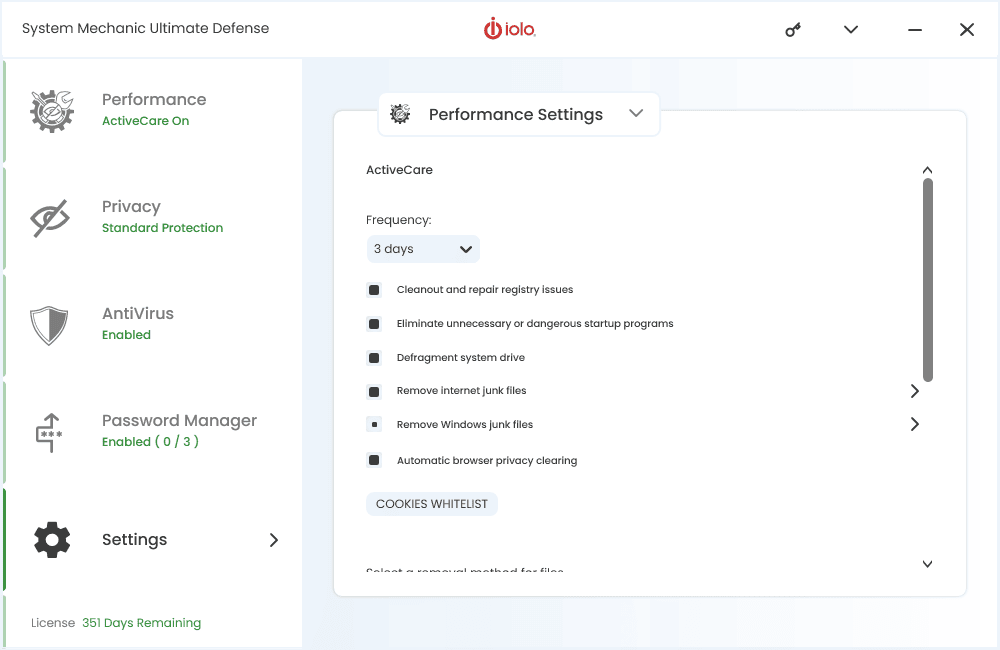Click the AntiVirus Enabled status text
Screen dimensions: 1000x650
click(126, 335)
